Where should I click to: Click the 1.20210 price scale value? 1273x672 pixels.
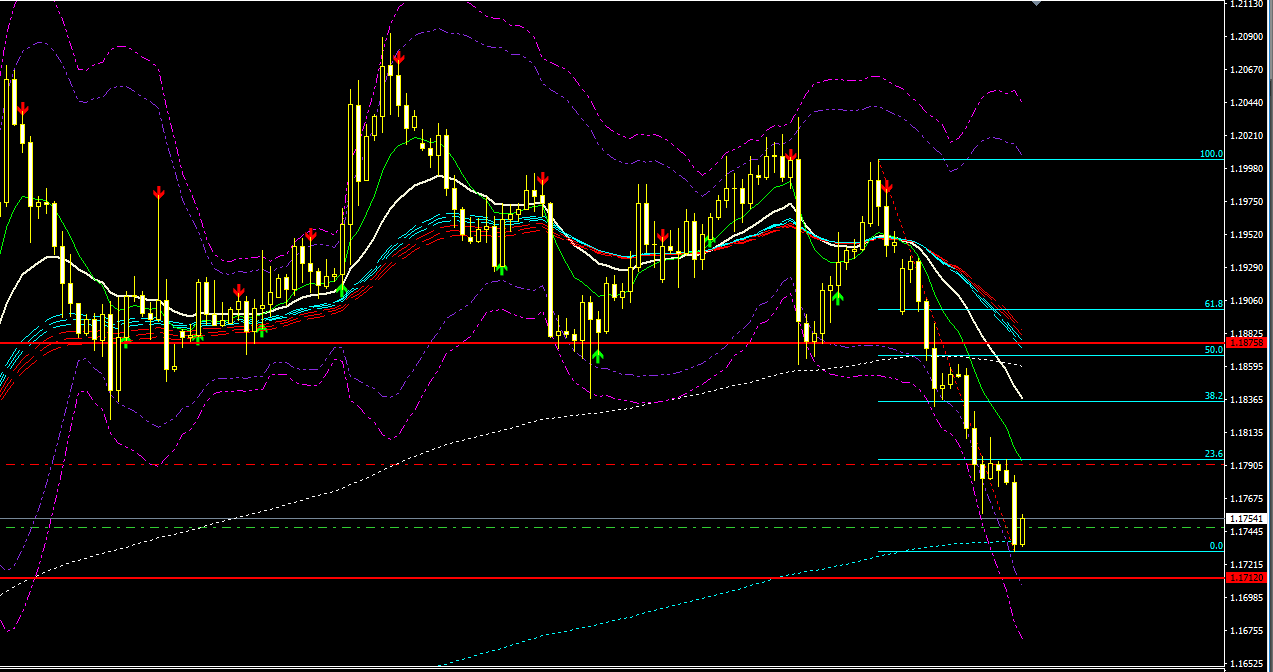[x=1246, y=136]
